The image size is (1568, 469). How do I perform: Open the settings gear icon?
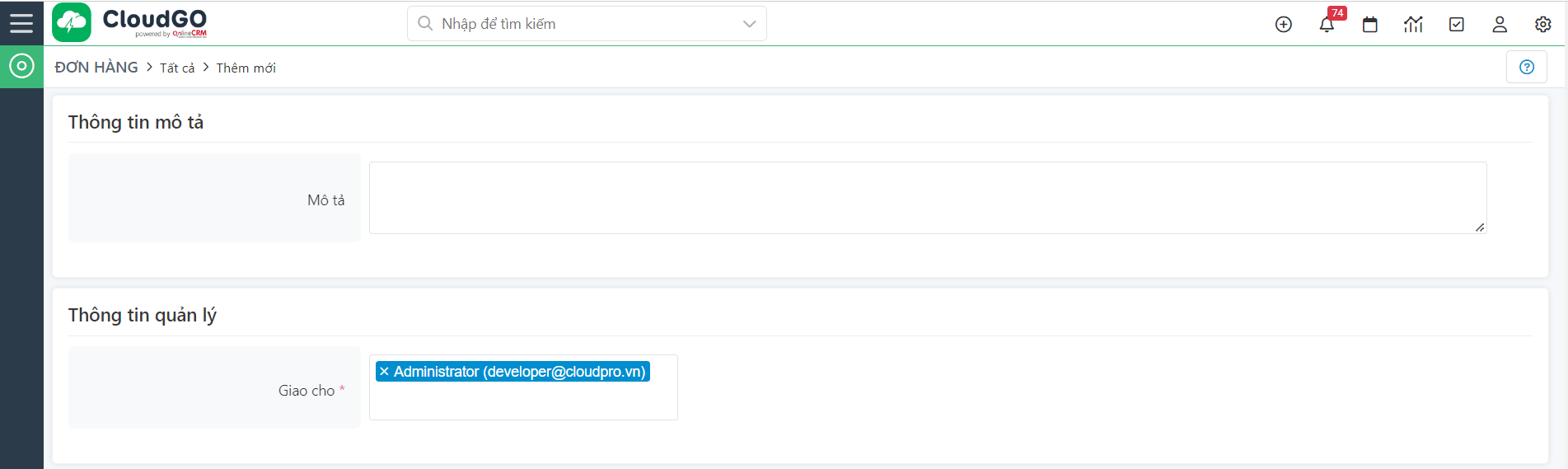tap(1543, 25)
